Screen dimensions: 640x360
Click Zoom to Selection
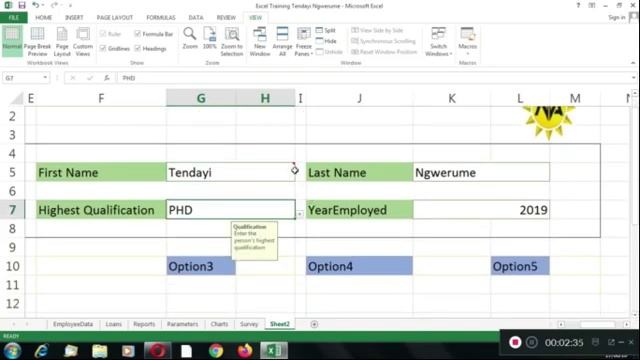pos(232,42)
